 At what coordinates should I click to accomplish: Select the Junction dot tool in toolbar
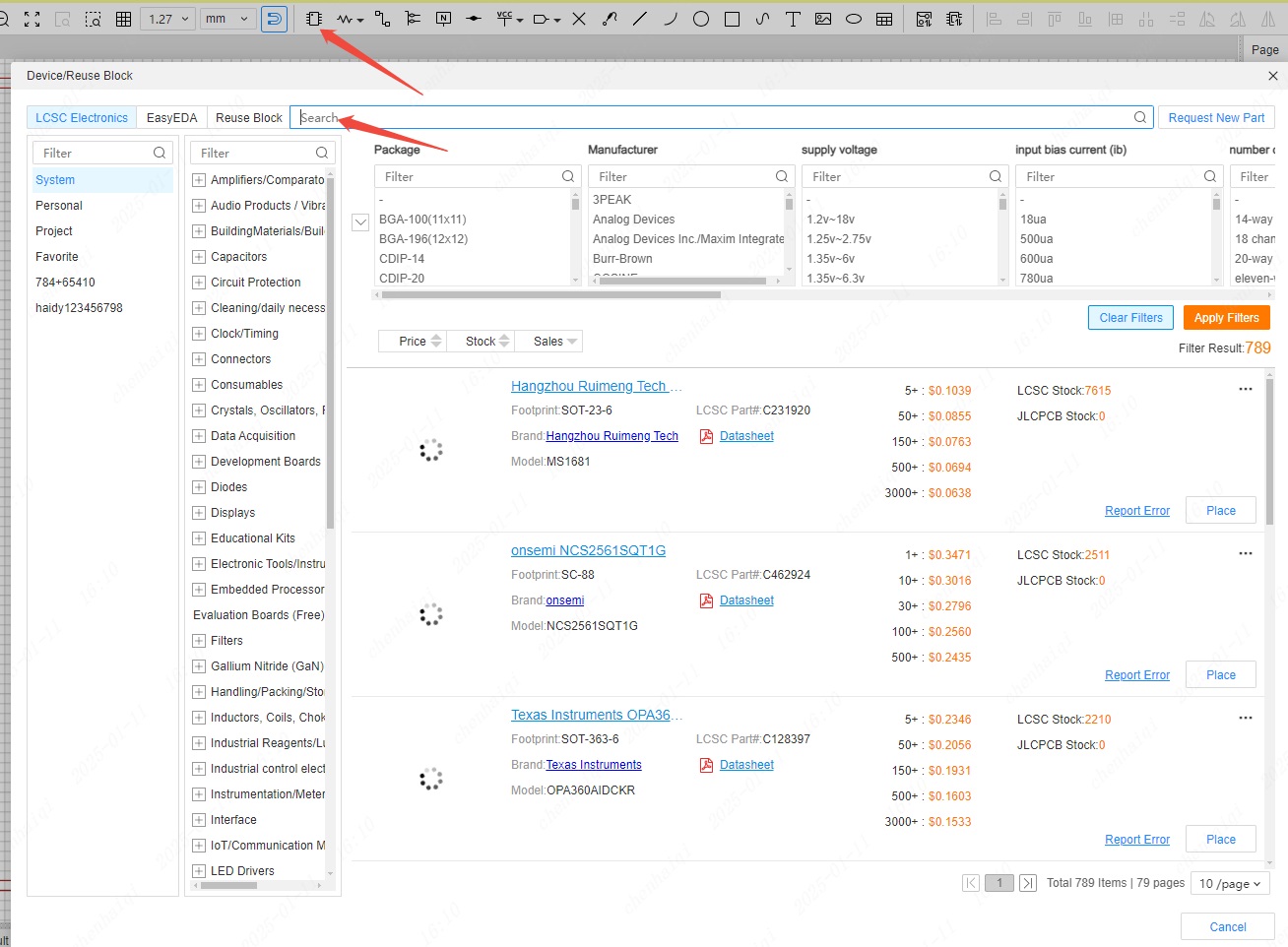pos(474,19)
